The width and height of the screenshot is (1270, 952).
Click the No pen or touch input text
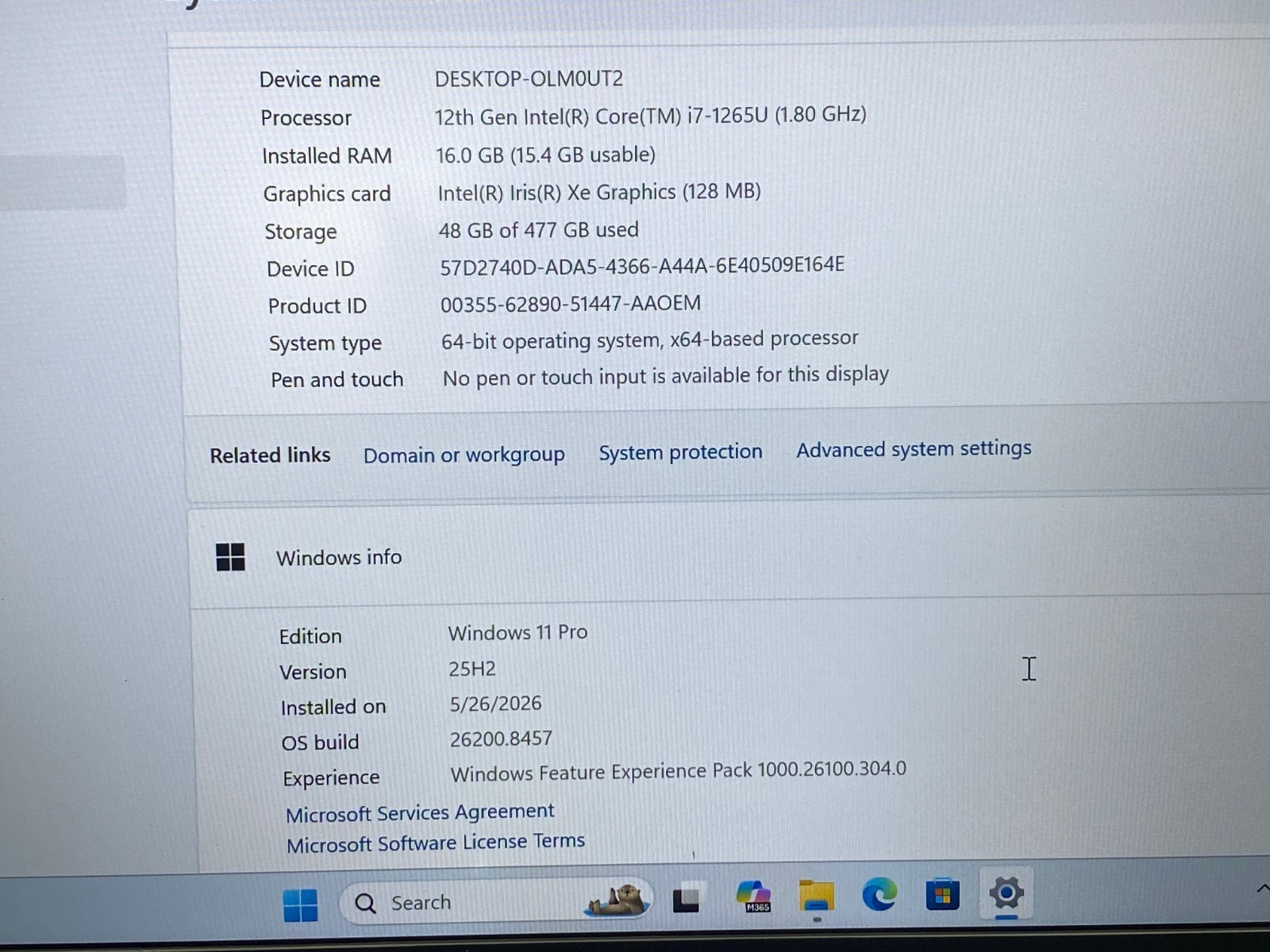coord(665,376)
